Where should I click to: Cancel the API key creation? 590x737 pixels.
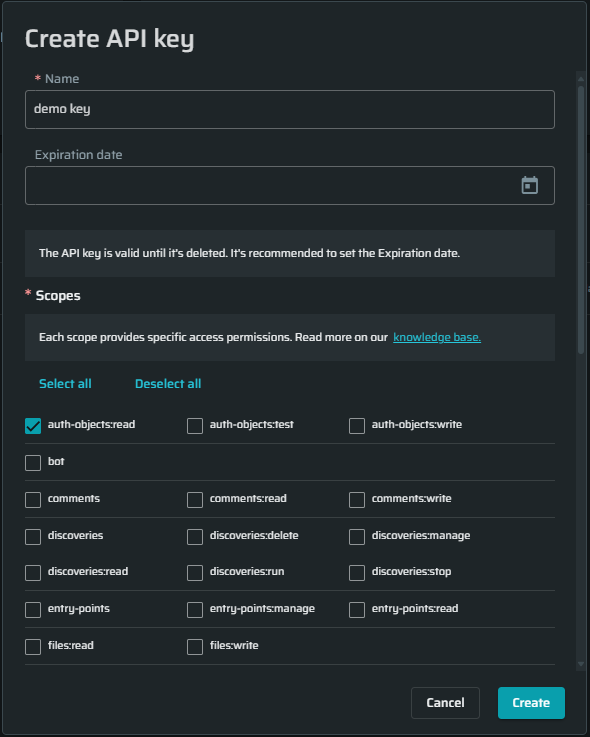pos(445,703)
